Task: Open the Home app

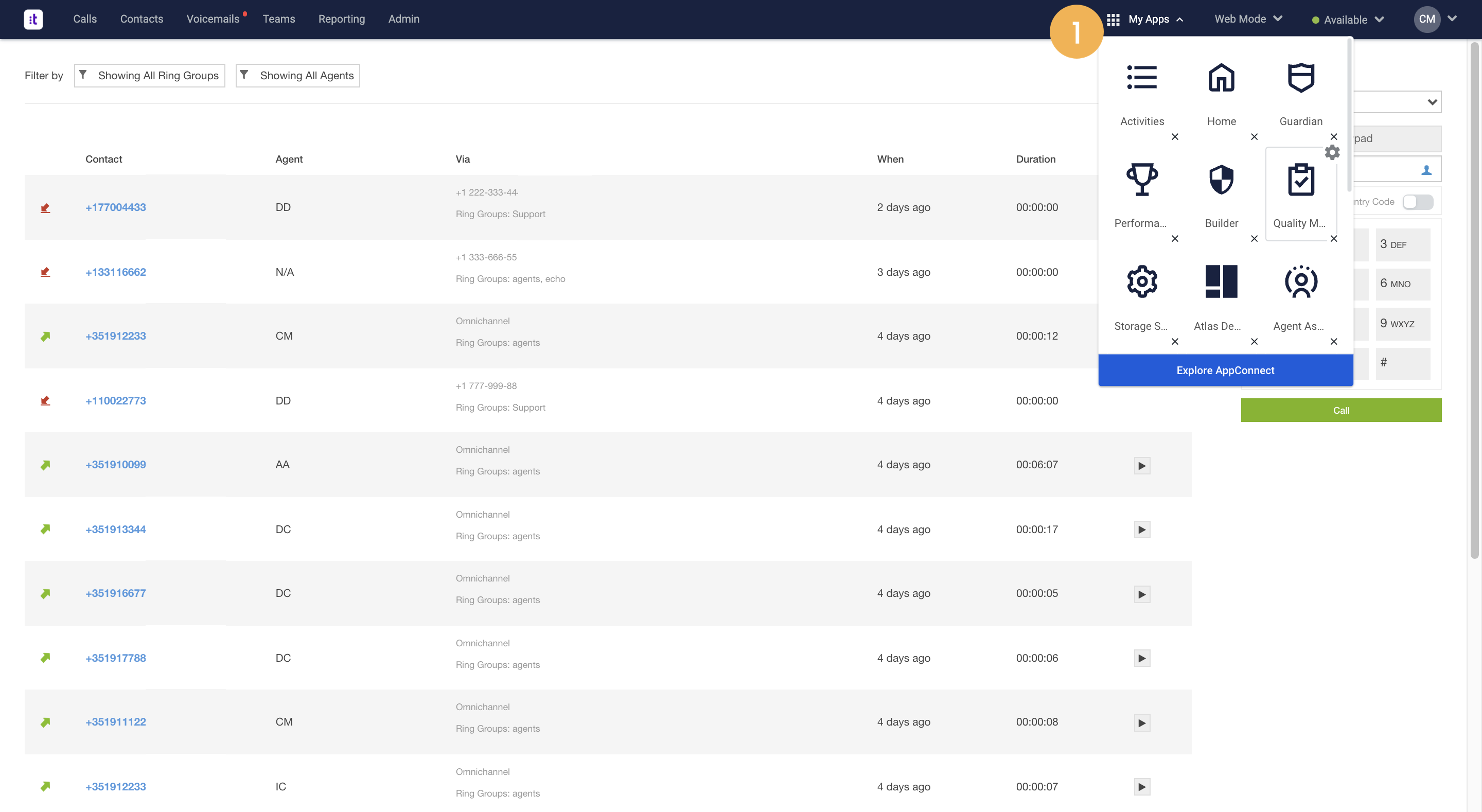Action: (x=1221, y=92)
